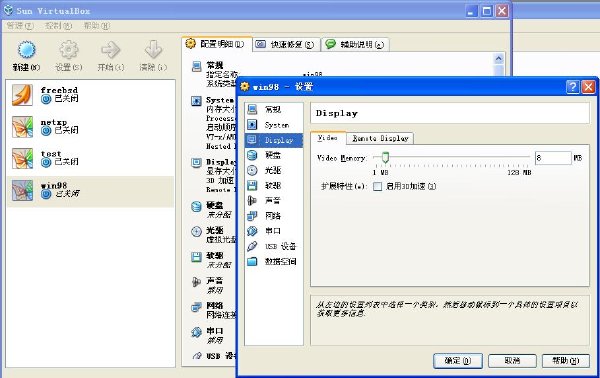Select the netxp virtual machine
Screen dimensions: 600x378
90,127
